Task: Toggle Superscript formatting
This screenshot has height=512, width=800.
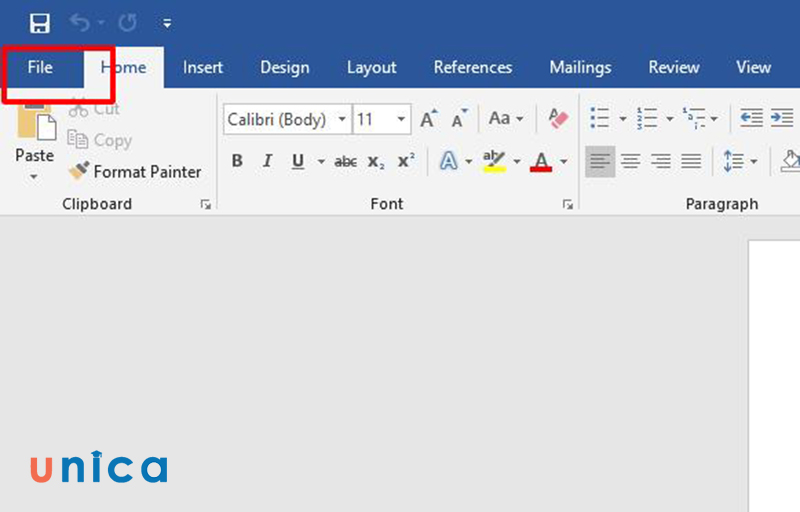Action: 406,161
